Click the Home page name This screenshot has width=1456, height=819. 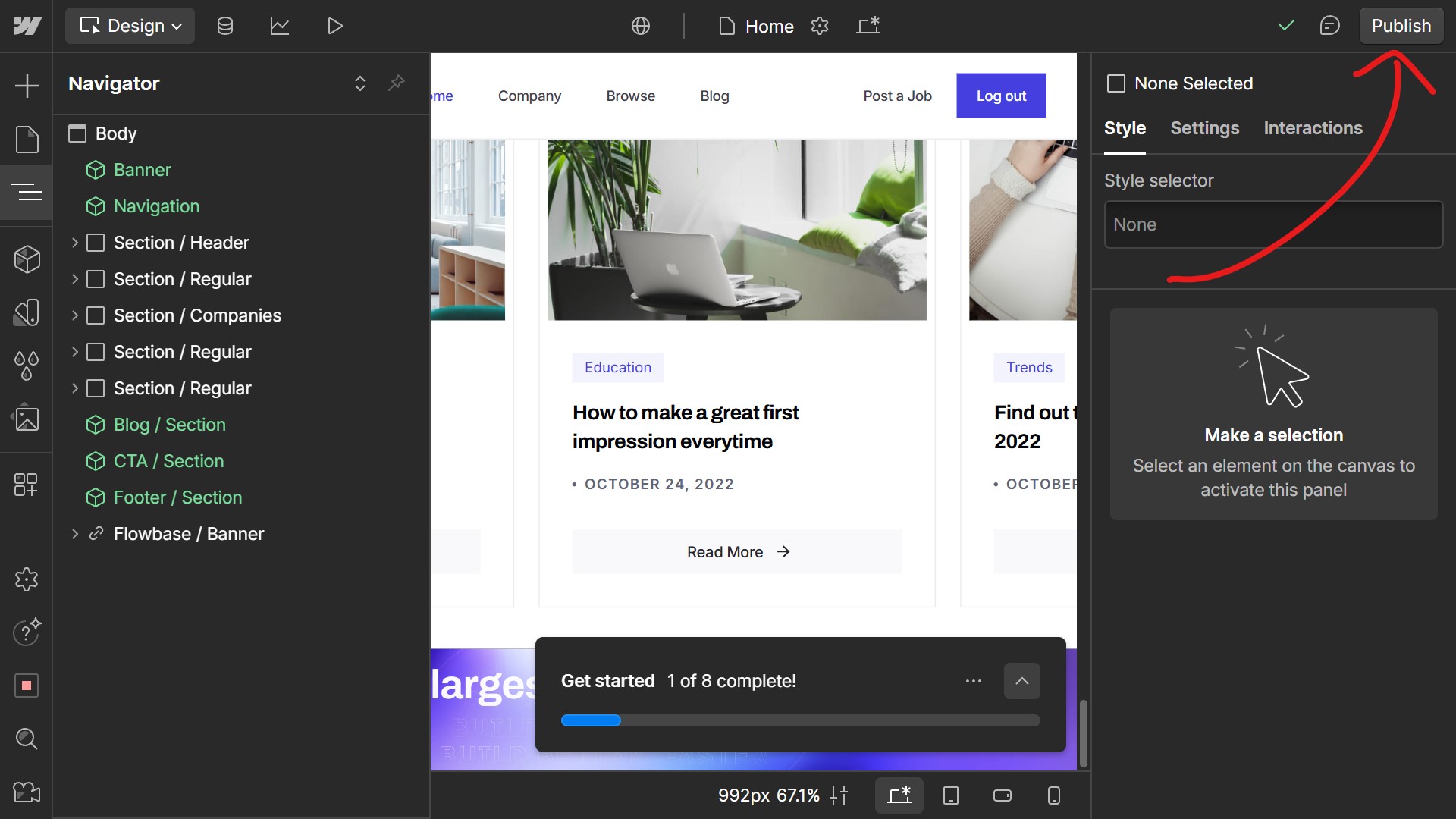[769, 26]
